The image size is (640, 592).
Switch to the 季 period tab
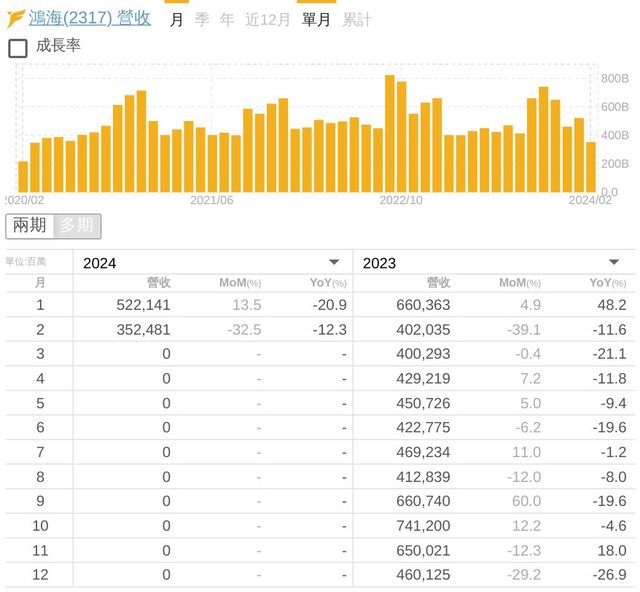[202, 20]
